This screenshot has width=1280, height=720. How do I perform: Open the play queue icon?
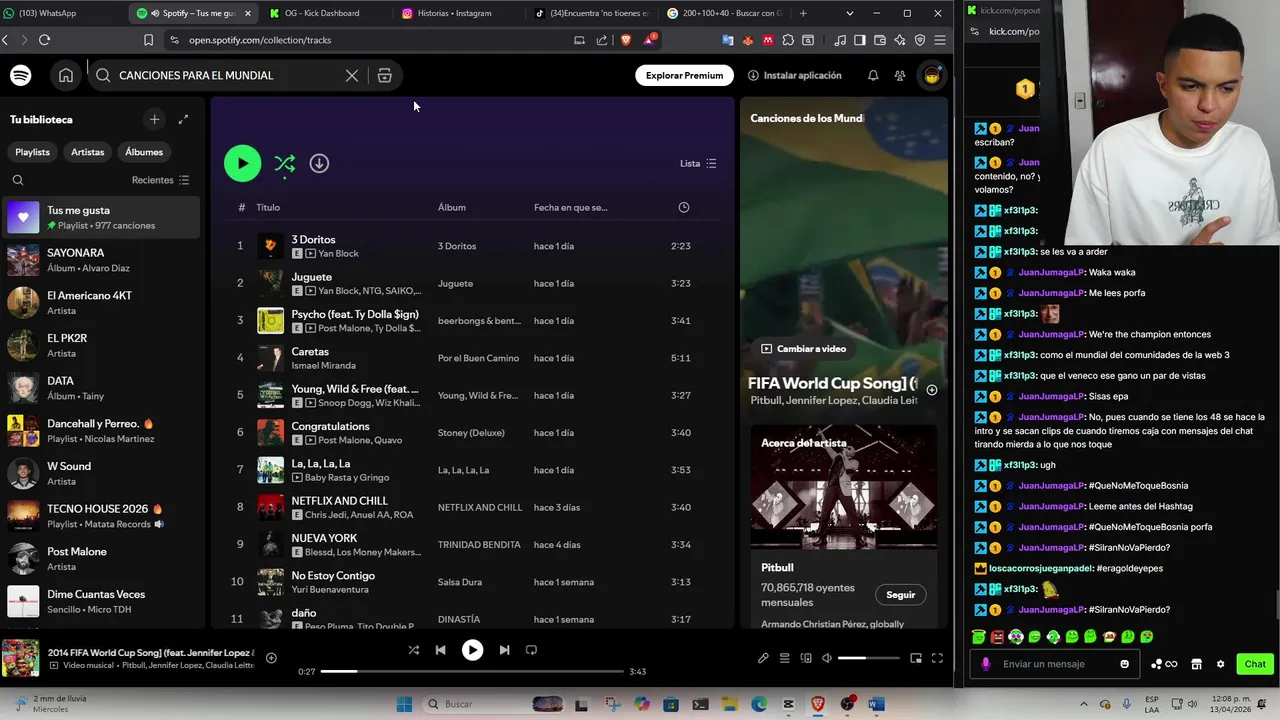click(785, 658)
